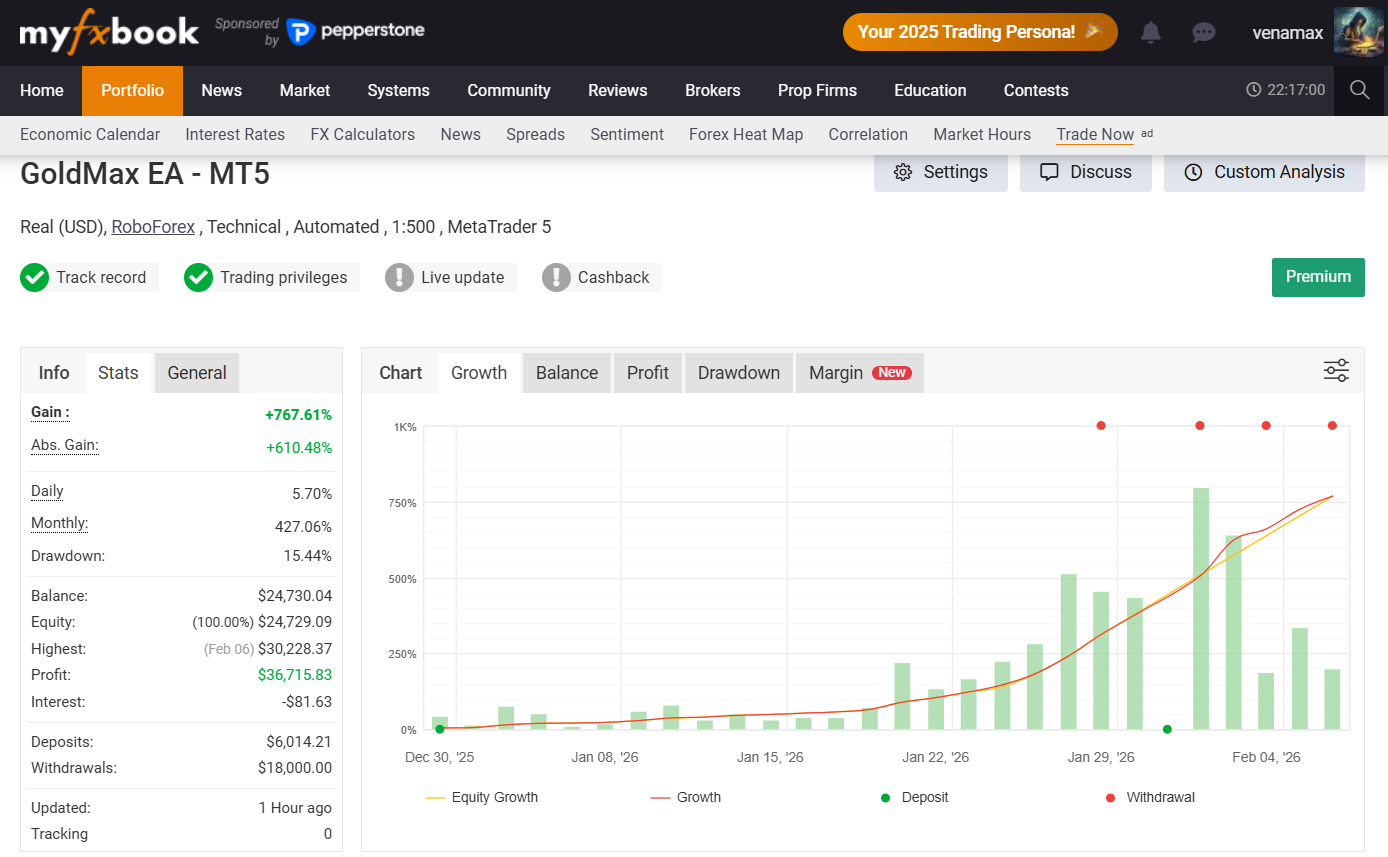The width and height of the screenshot is (1388, 857).
Task: Click the underlined Gain label
Action: coord(50,412)
